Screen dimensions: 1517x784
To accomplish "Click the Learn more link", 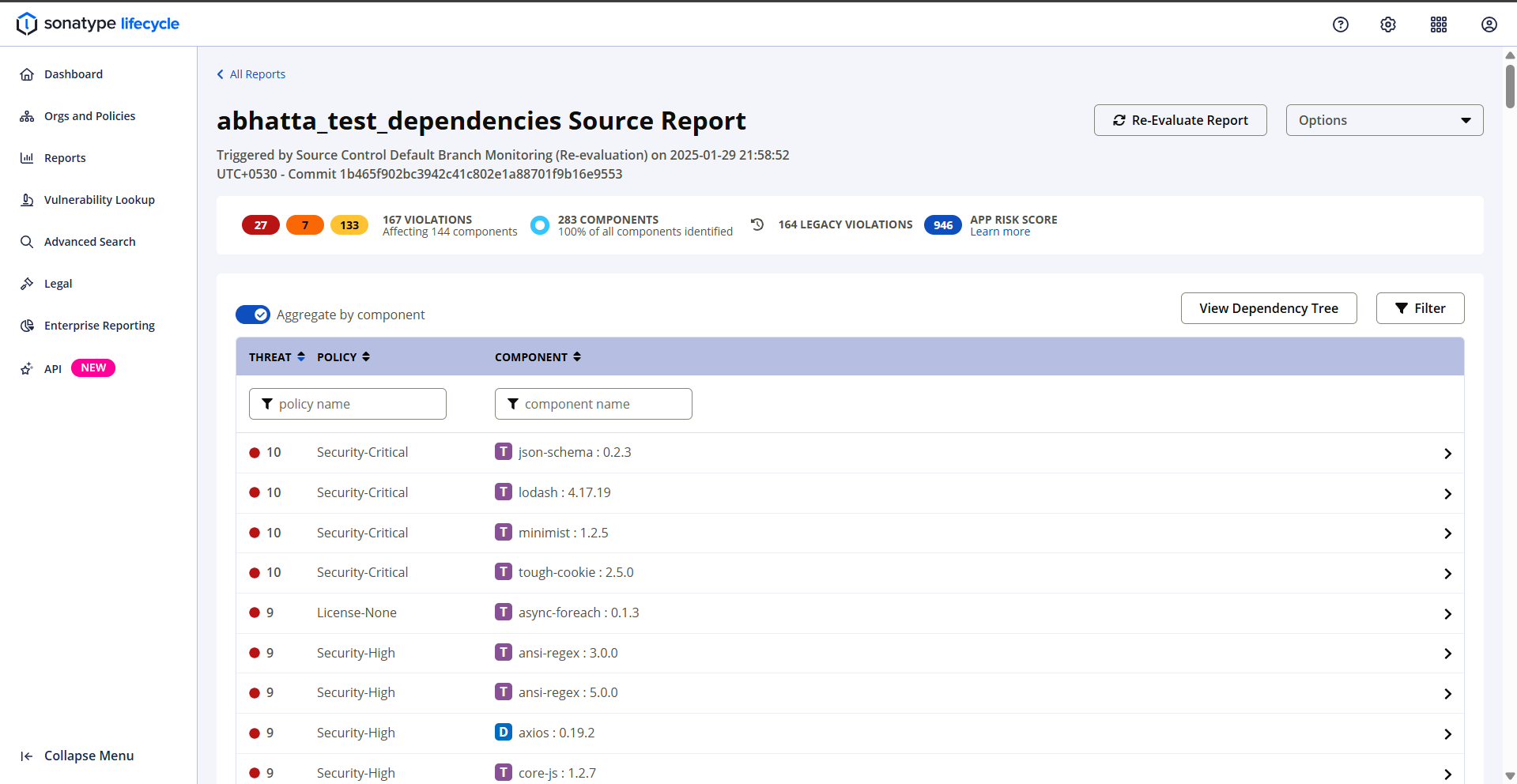I will pyautogui.click(x=1000, y=232).
